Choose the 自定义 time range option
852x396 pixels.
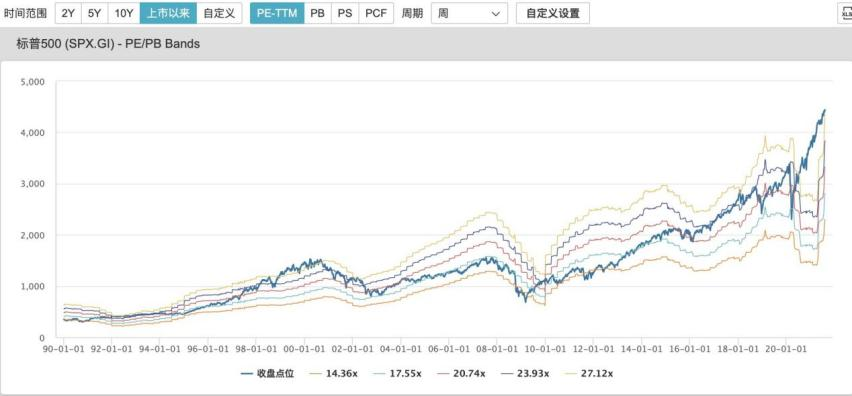(x=219, y=13)
